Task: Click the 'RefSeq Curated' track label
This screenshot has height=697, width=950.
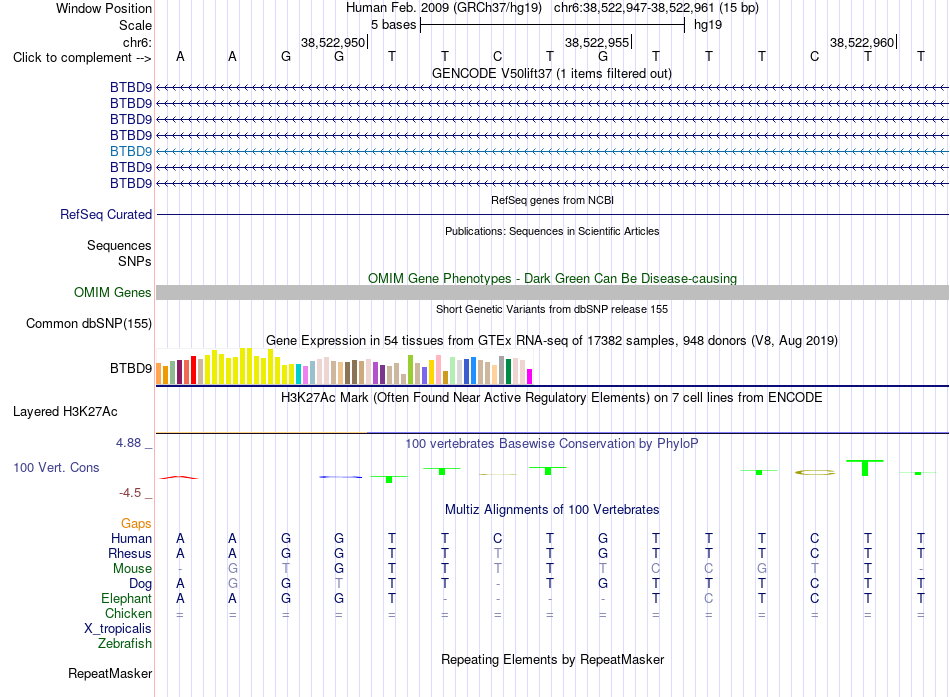Action: (x=106, y=215)
